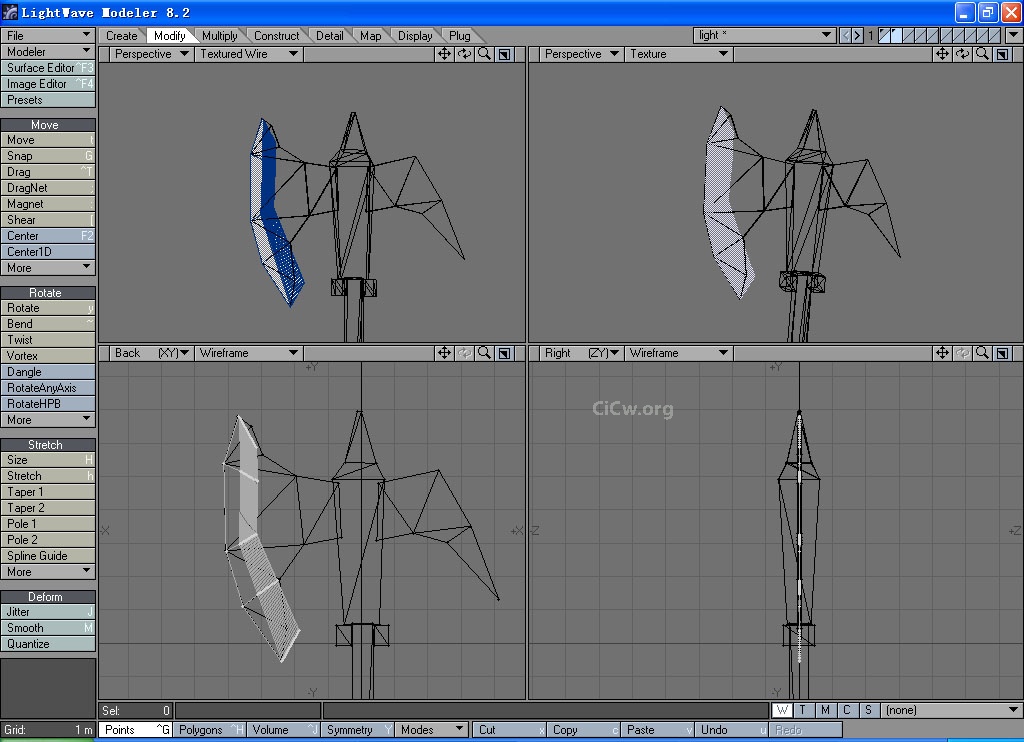Toggle Symmetry mode
This screenshot has width=1024, height=742.
coord(357,730)
